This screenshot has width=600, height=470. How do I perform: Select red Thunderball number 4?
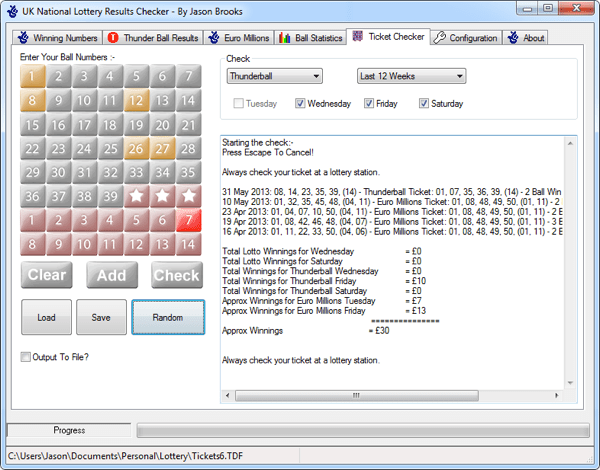(111, 220)
